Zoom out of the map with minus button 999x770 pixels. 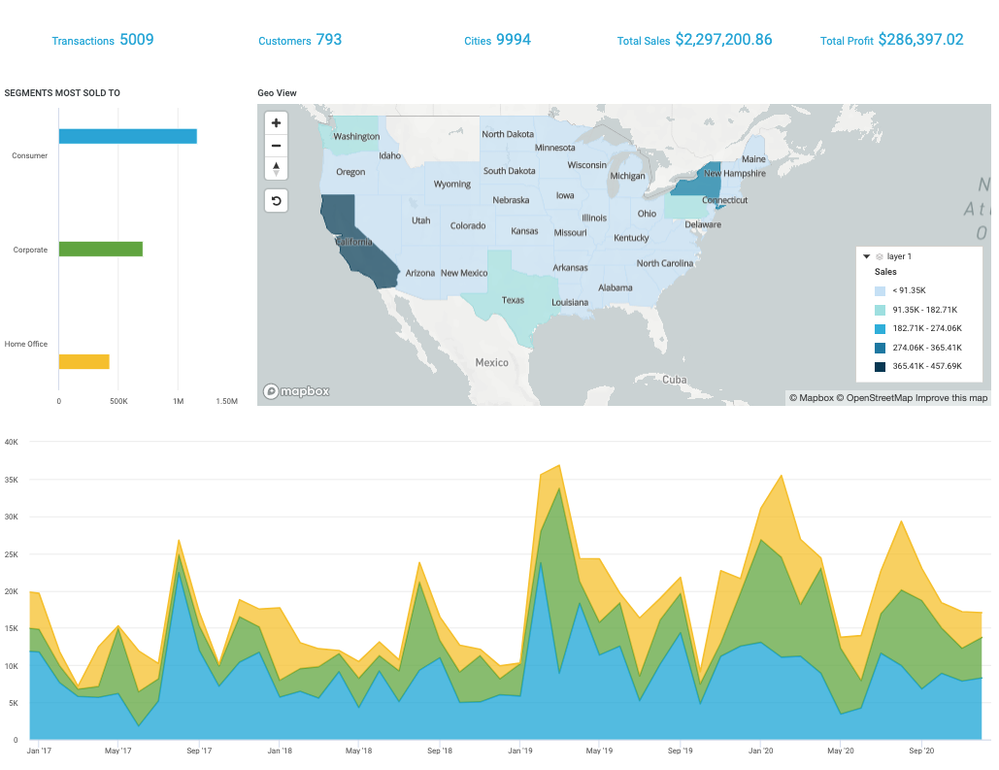(276, 146)
